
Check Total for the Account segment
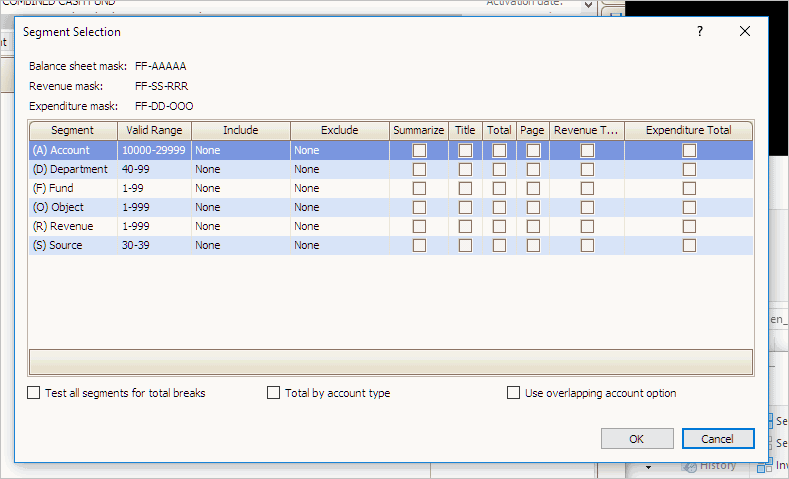499,150
